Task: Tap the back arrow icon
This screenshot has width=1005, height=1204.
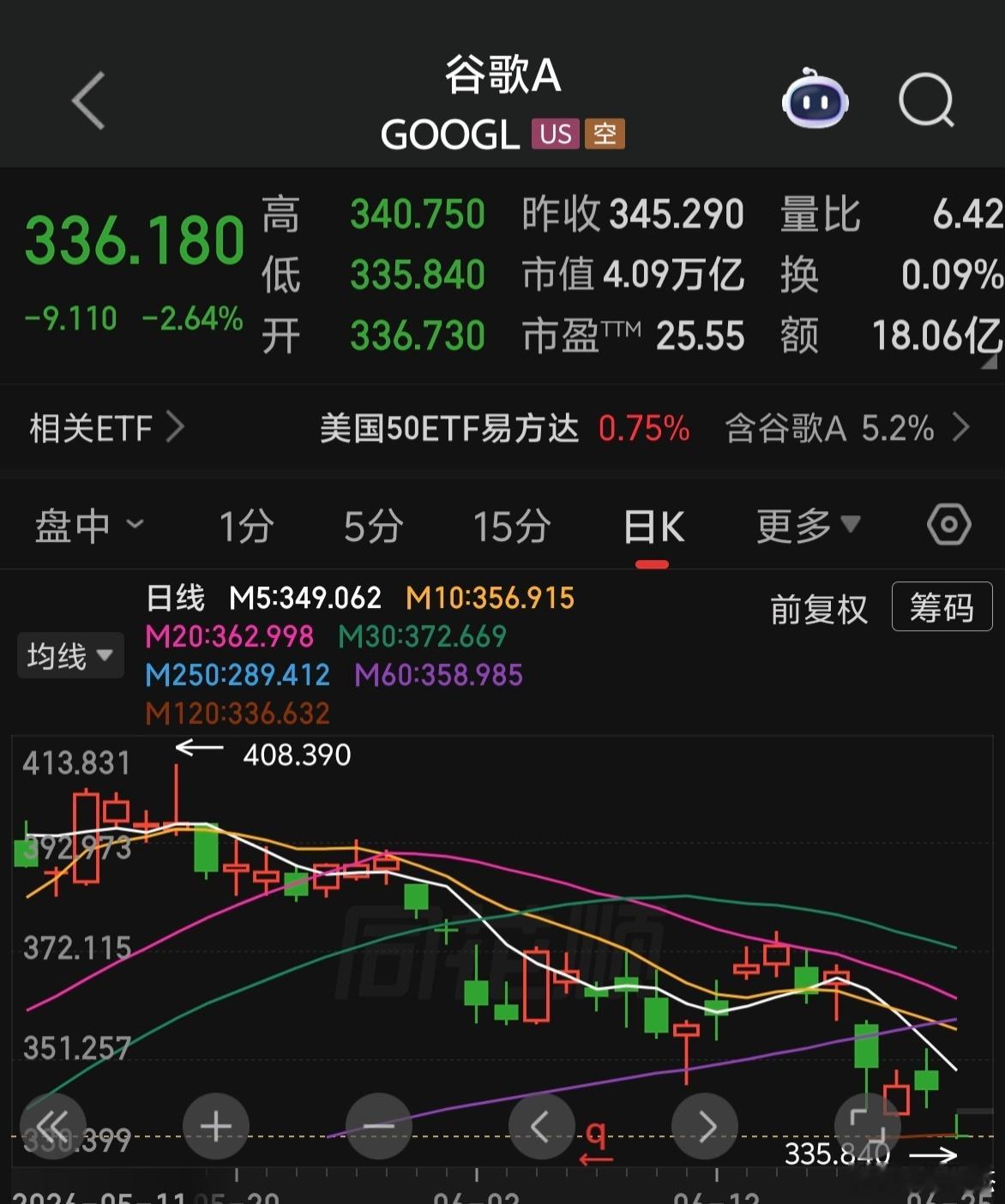Action: [88, 100]
